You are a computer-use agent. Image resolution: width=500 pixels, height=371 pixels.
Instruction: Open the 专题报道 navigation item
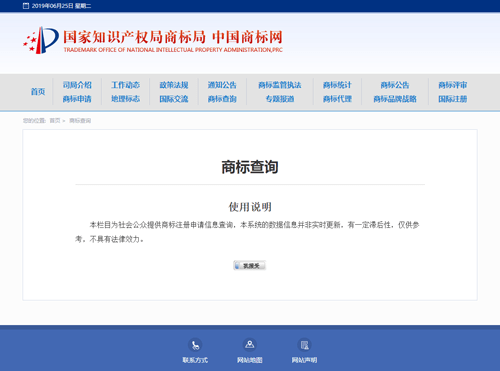point(280,99)
